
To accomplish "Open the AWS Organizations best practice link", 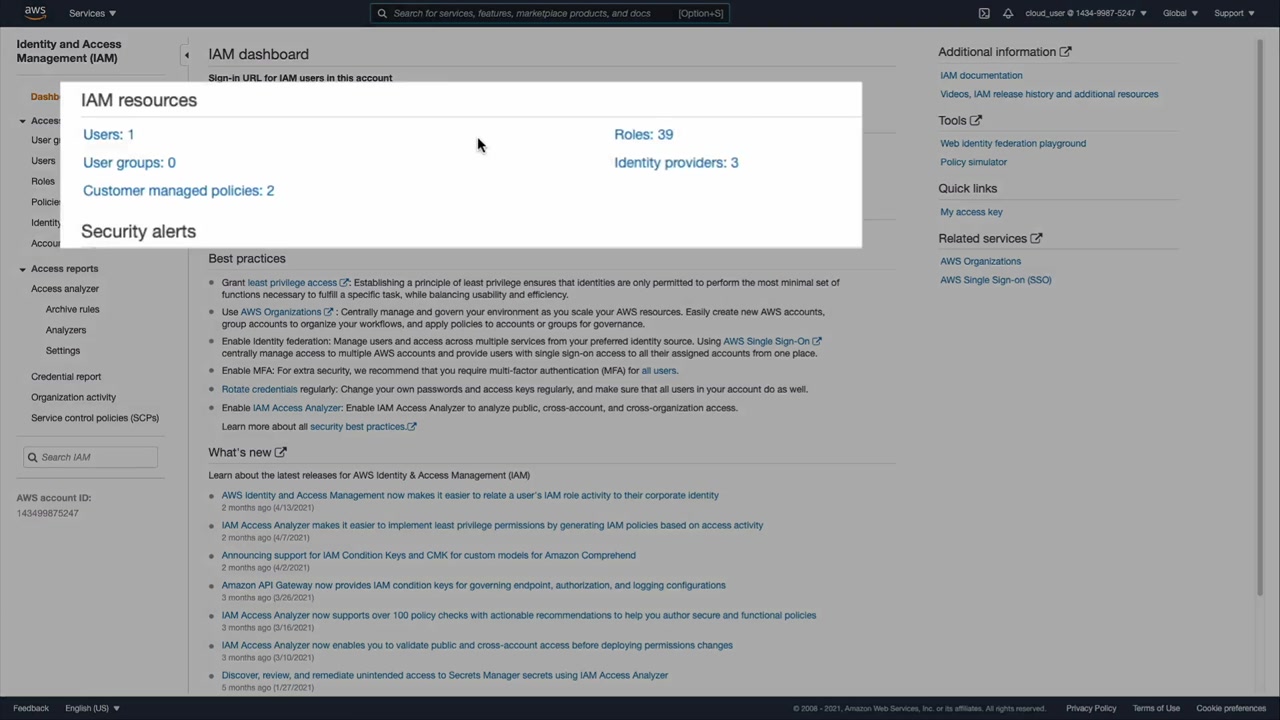I will (x=286, y=312).
